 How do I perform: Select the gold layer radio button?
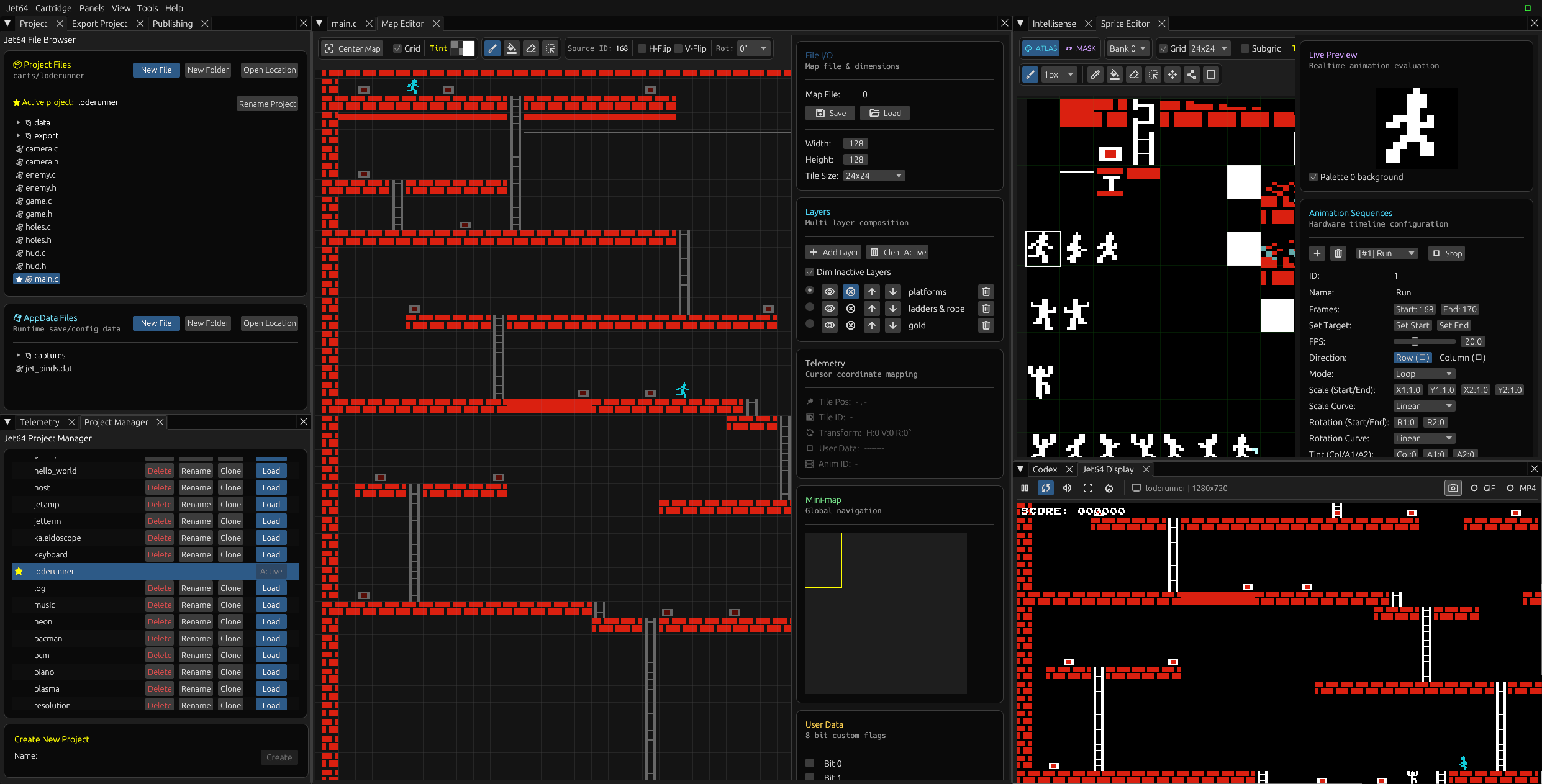[x=810, y=323]
